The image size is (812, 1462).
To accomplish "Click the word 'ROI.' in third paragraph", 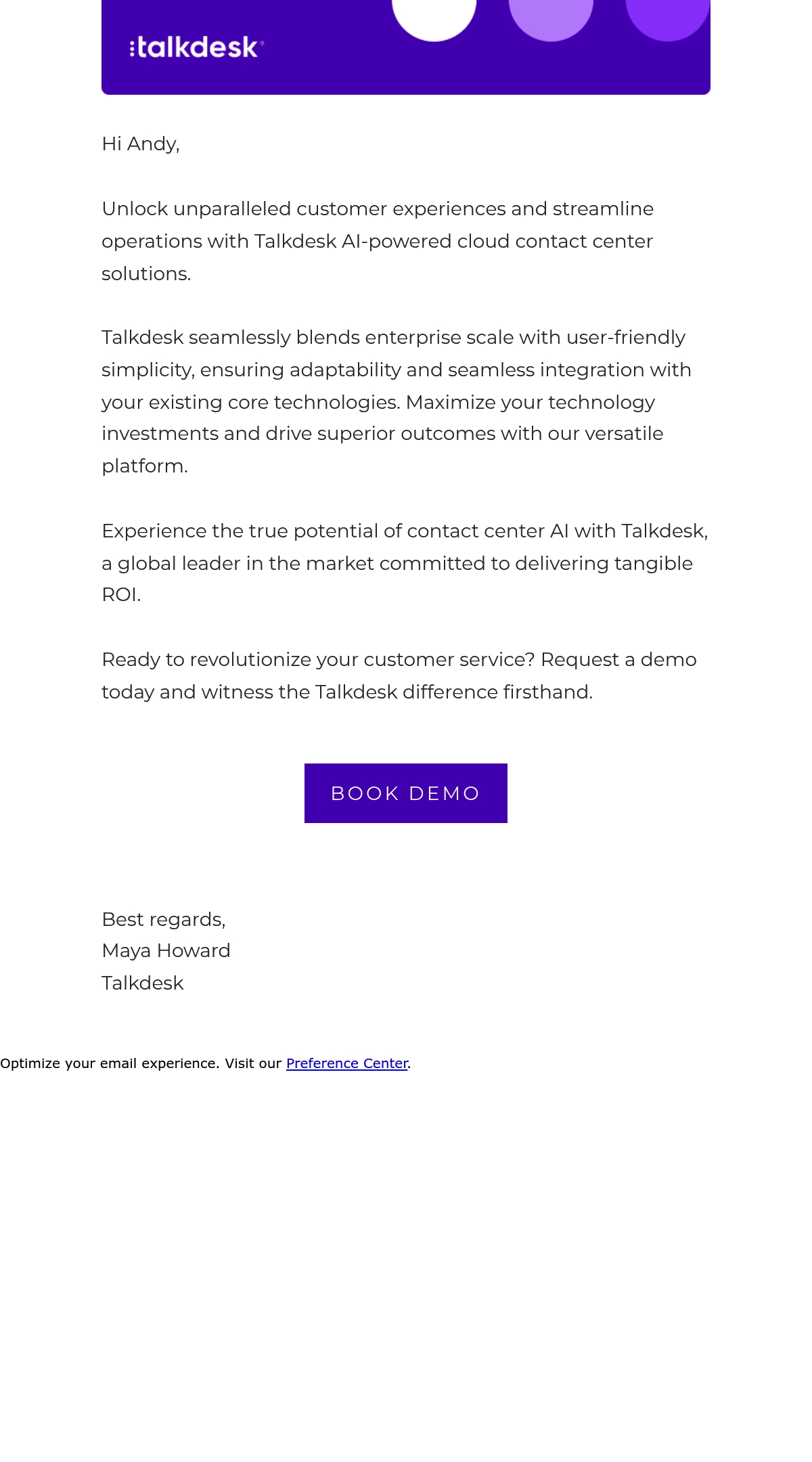I will pos(121,595).
